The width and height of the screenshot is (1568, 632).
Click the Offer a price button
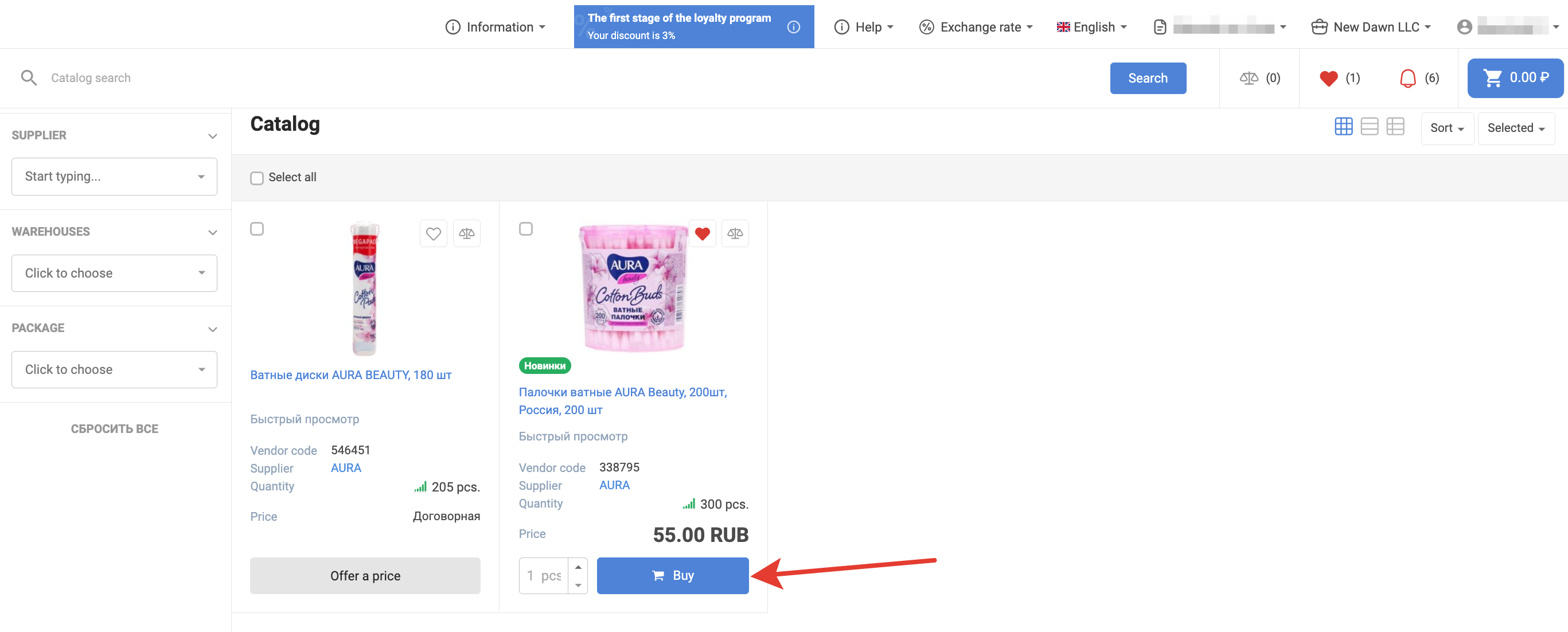click(365, 575)
